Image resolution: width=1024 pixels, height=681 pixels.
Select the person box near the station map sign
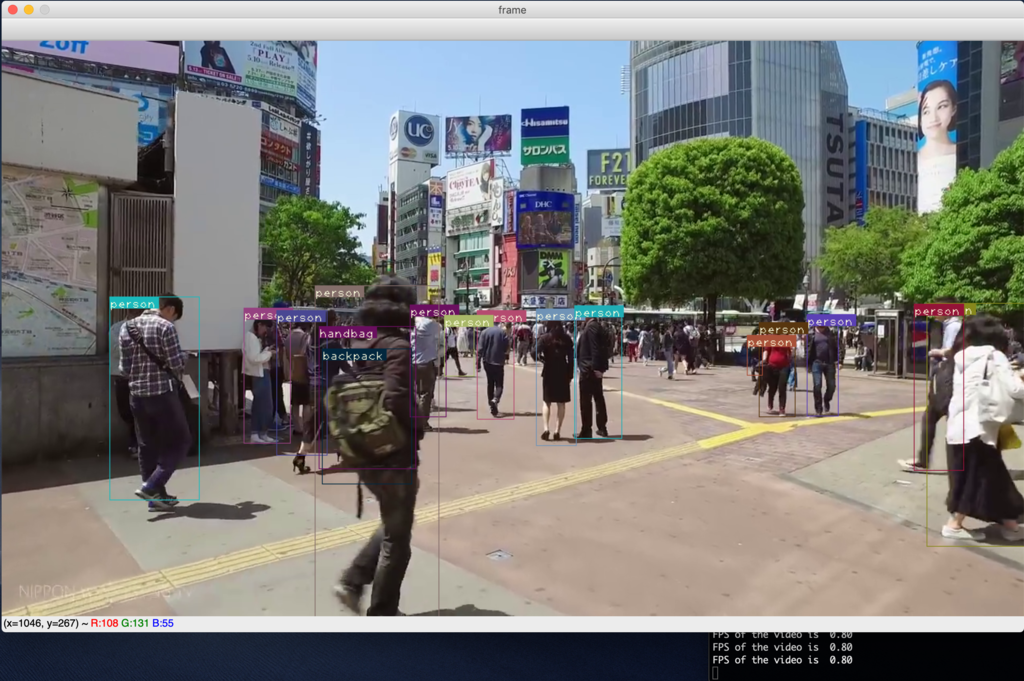(153, 400)
